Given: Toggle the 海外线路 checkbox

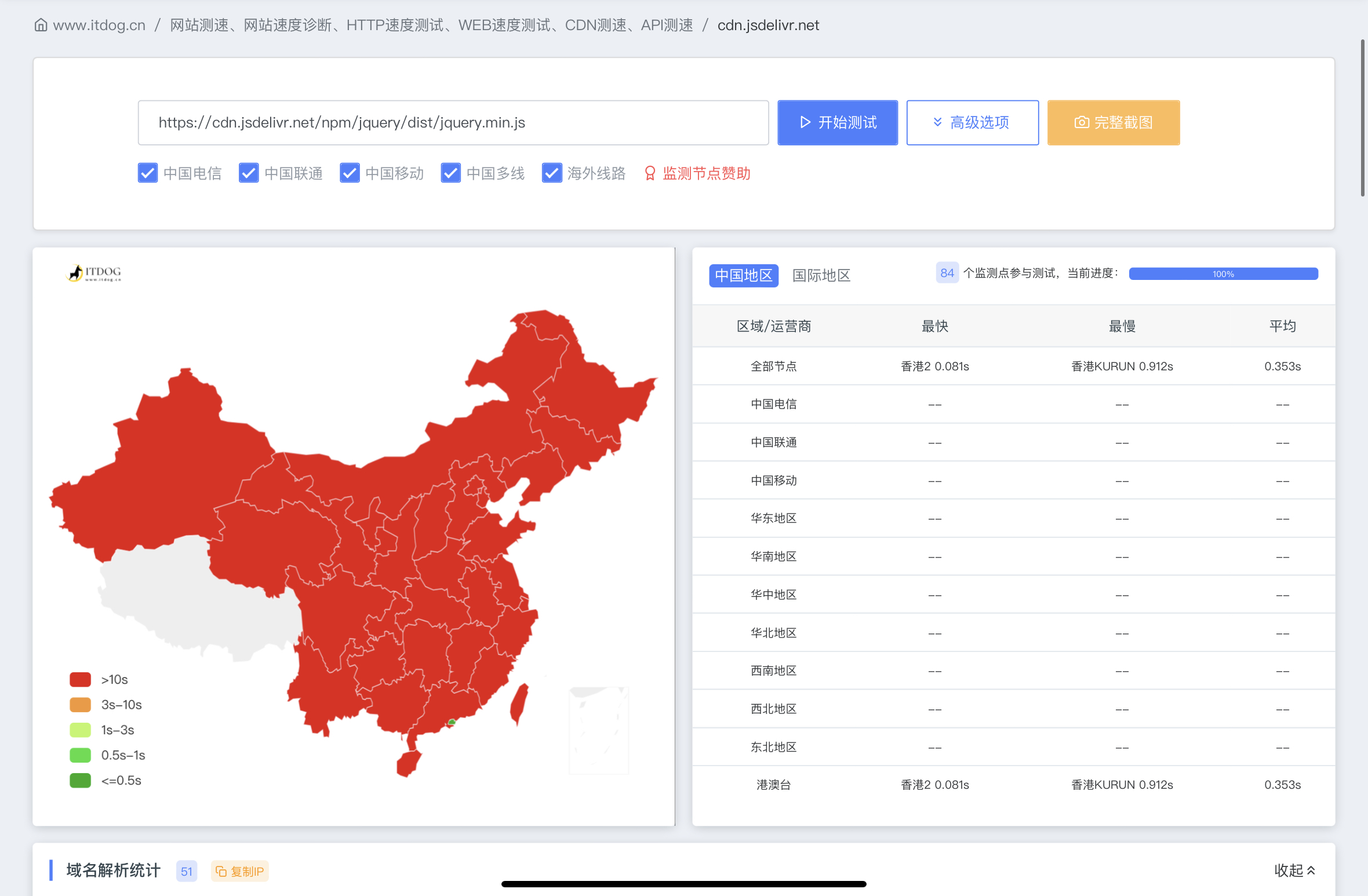Looking at the screenshot, I should click(552, 173).
